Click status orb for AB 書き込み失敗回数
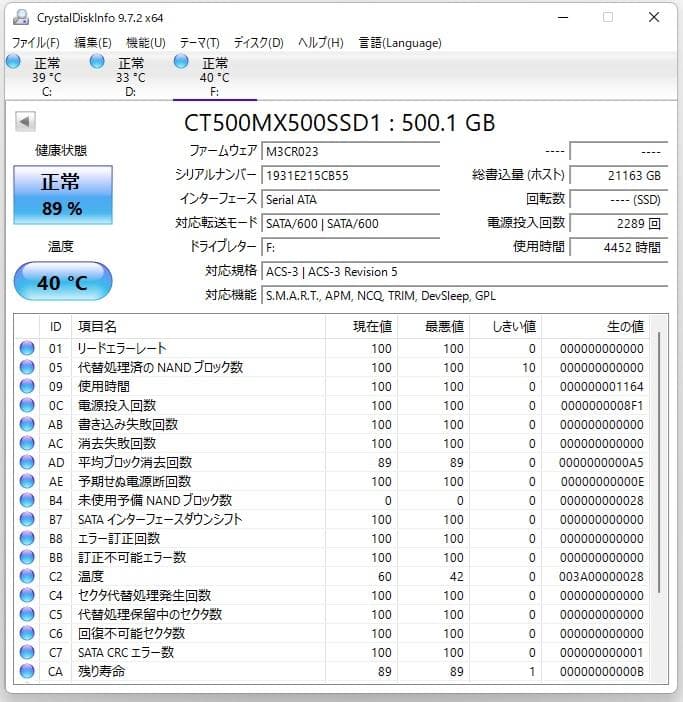The height and width of the screenshot is (702, 683). [x=27, y=424]
